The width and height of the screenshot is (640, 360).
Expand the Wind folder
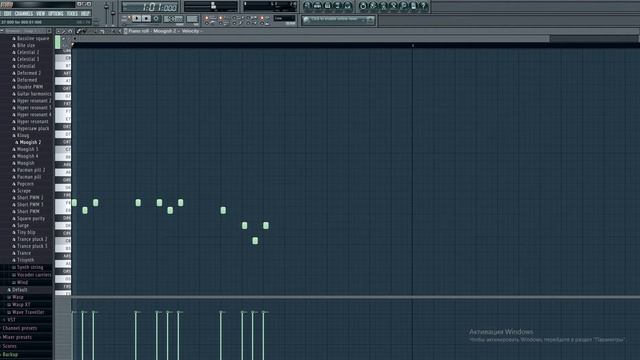click(x=22, y=282)
